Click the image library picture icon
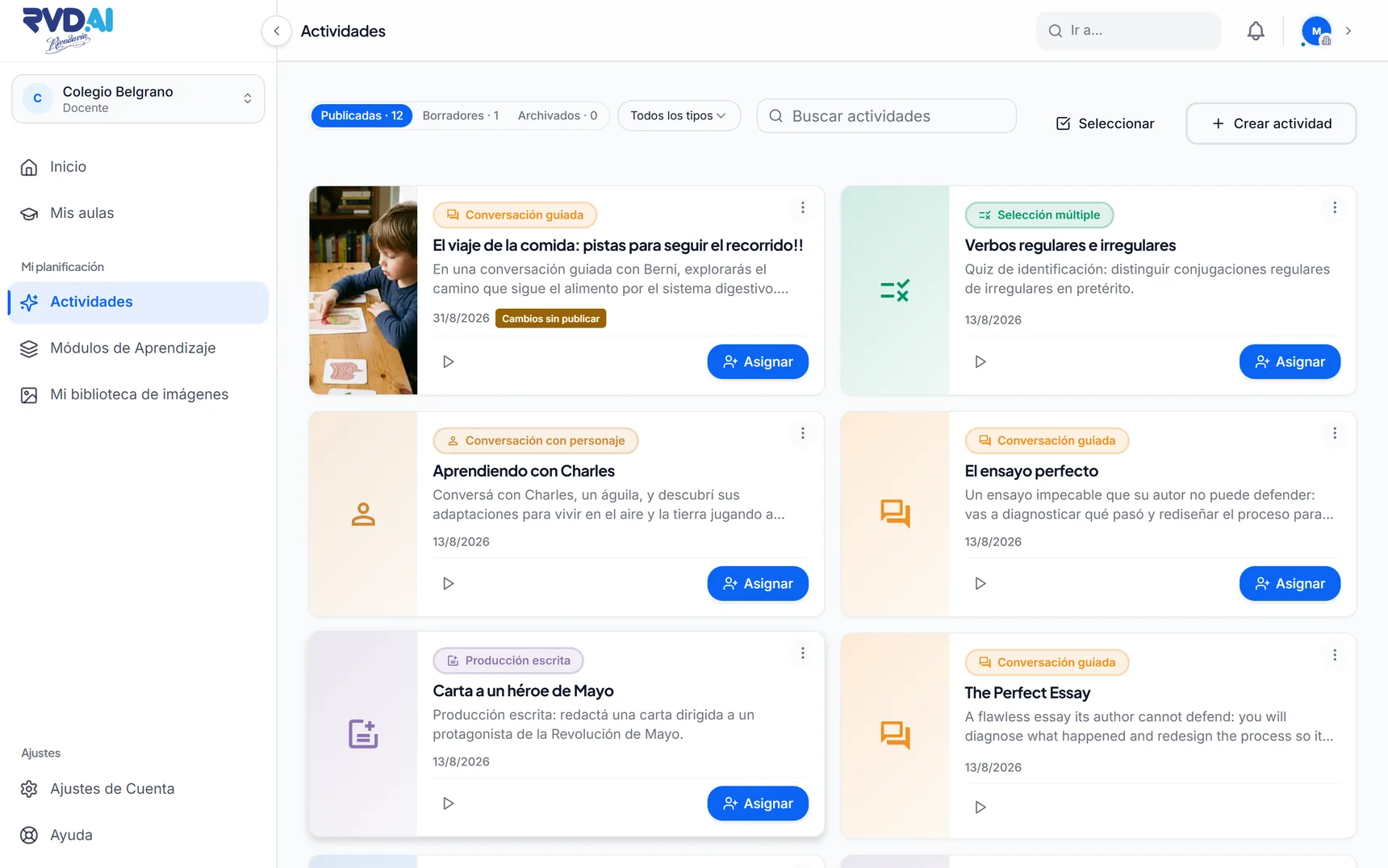Image resolution: width=1388 pixels, height=868 pixels. click(x=29, y=395)
